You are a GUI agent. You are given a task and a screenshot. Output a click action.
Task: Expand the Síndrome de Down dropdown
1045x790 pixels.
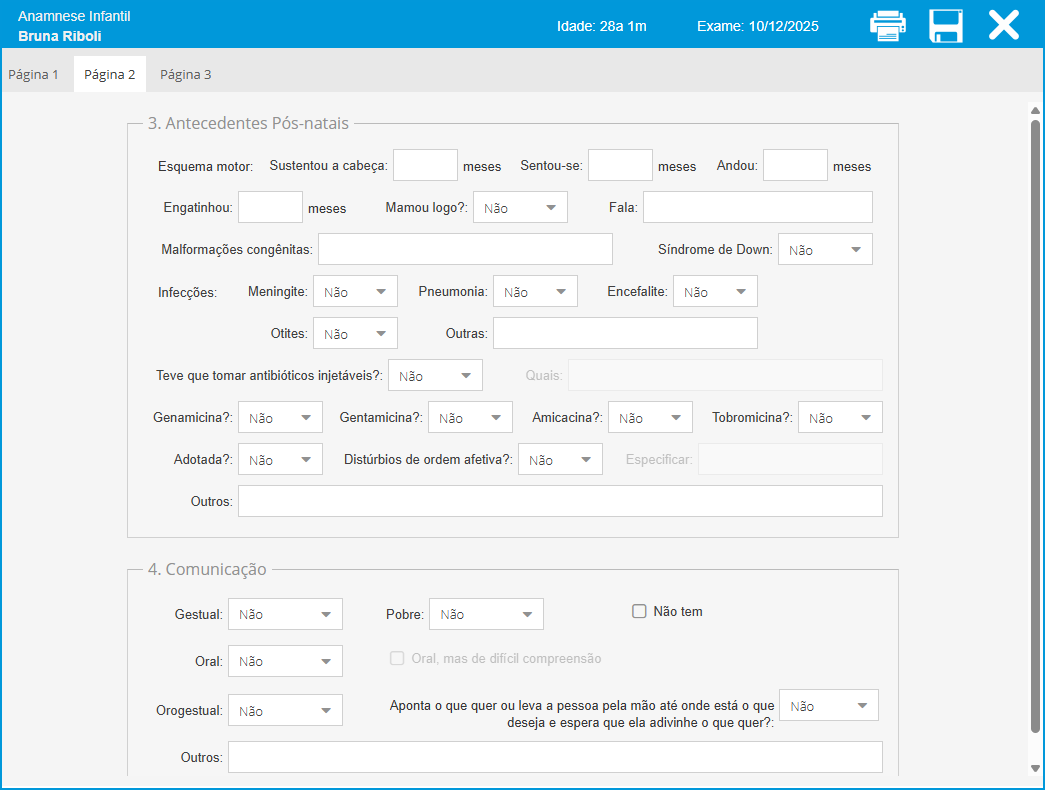click(825, 249)
